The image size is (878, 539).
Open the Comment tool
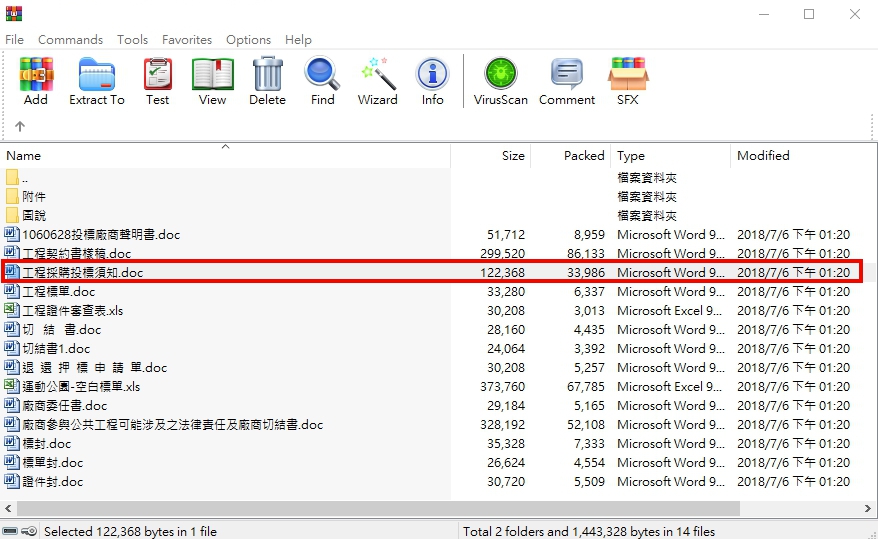[567, 74]
